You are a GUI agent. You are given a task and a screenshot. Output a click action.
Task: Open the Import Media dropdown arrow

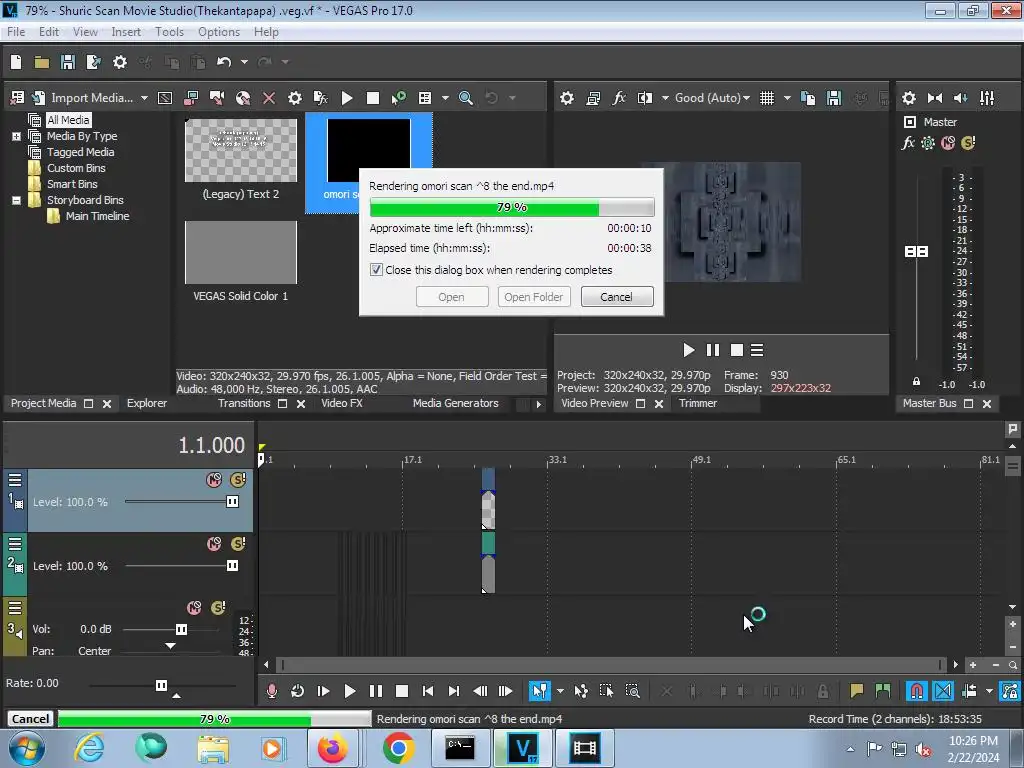coord(144,98)
